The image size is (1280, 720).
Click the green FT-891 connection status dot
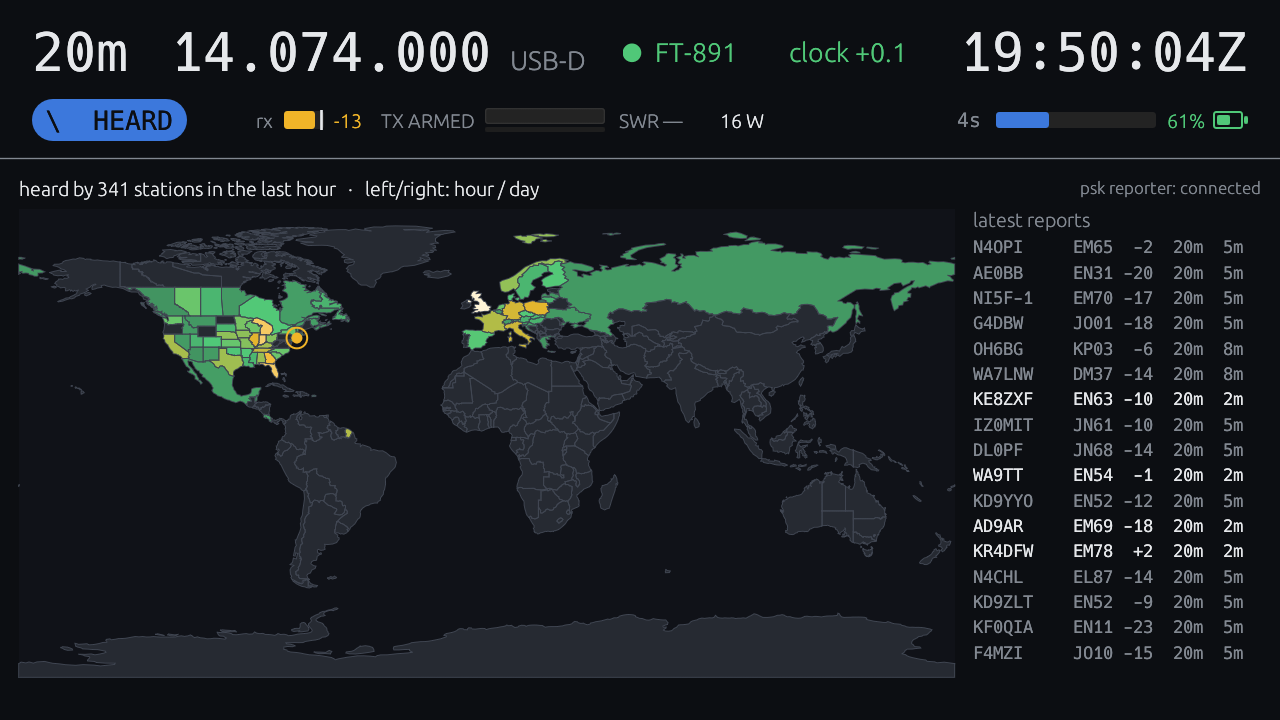click(x=632, y=53)
